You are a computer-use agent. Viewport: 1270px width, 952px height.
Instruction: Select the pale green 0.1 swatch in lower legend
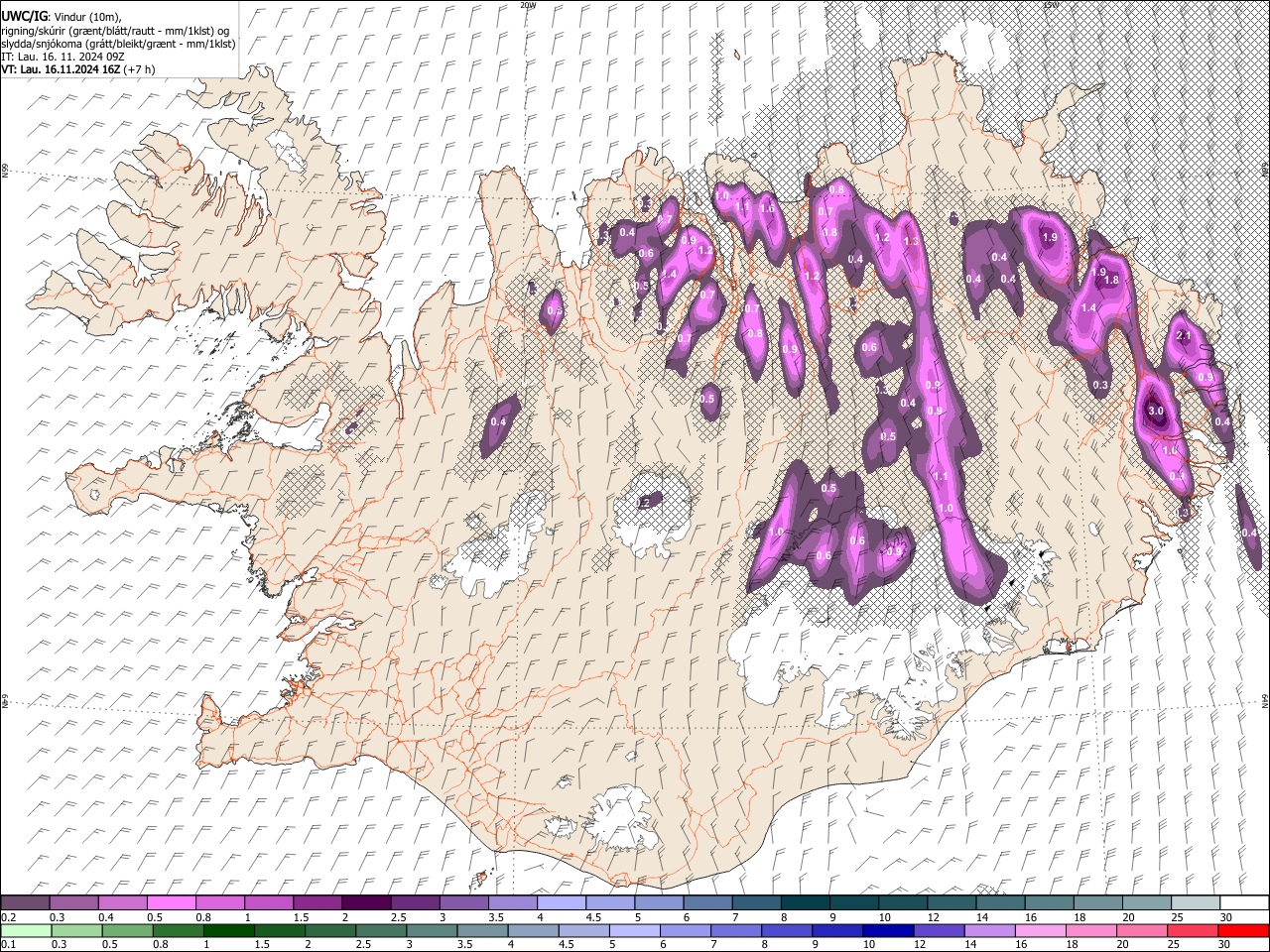(25, 930)
